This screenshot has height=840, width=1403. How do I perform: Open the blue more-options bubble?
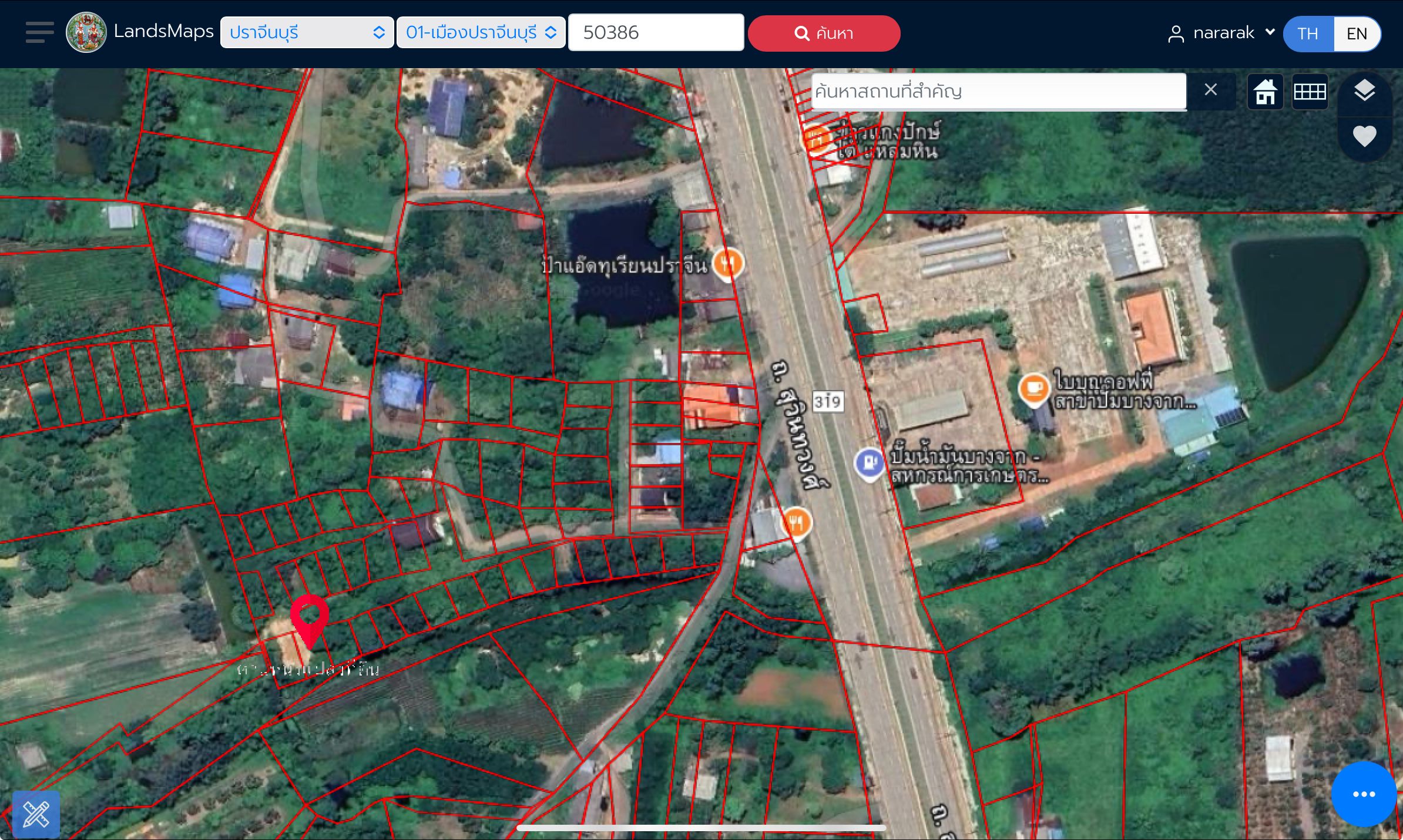coord(1364,794)
